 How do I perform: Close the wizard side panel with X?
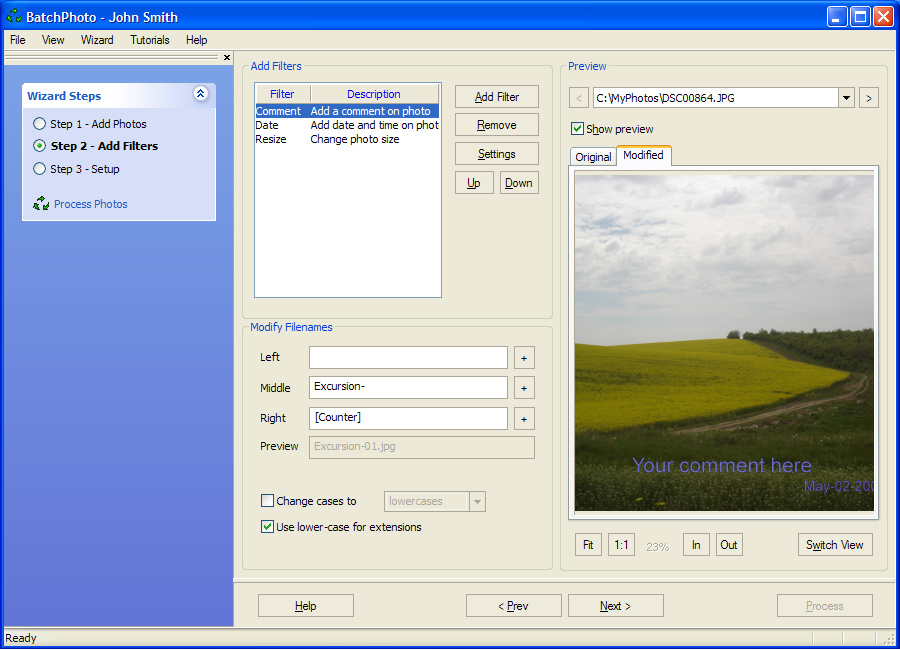point(227,57)
